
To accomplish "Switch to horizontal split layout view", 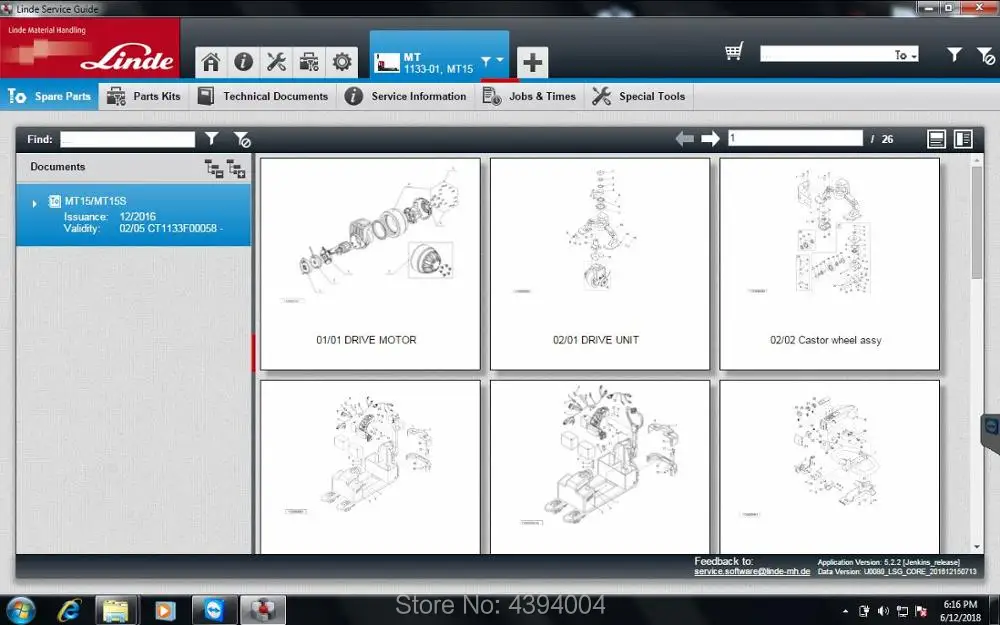I will [x=936, y=139].
